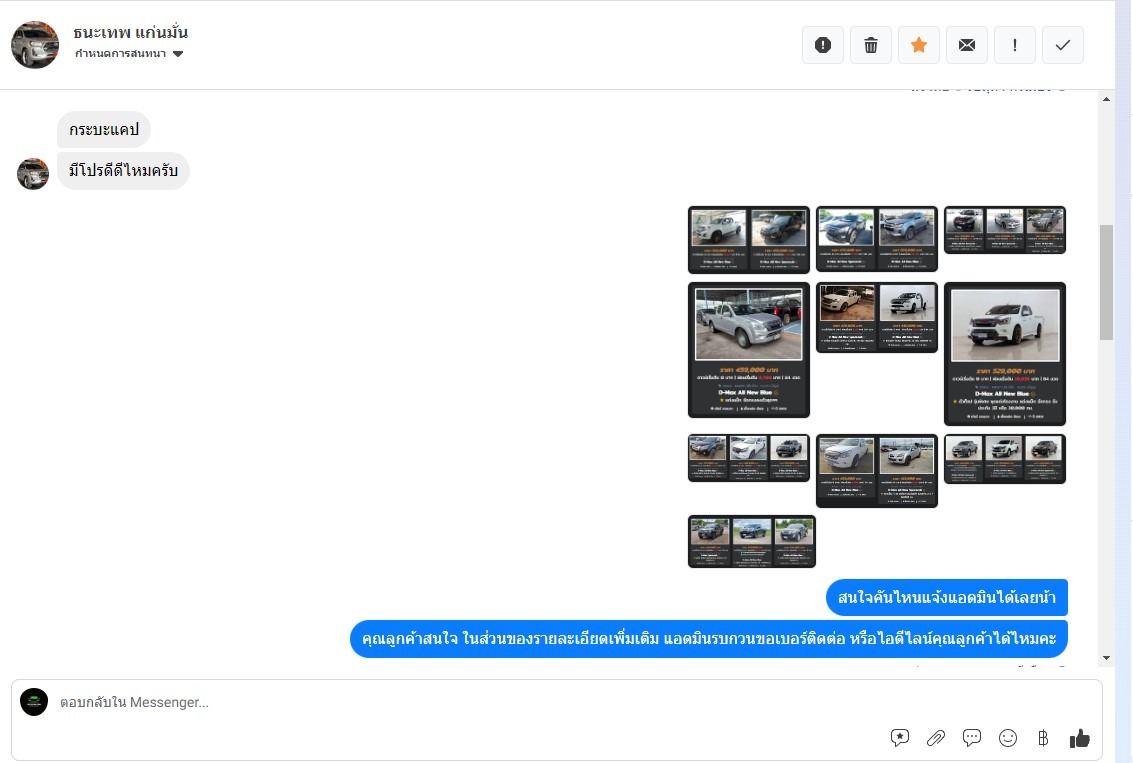This screenshot has height=763, width=1133.
Task: Attach a file with the paperclip icon
Action: (x=936, y=738)
